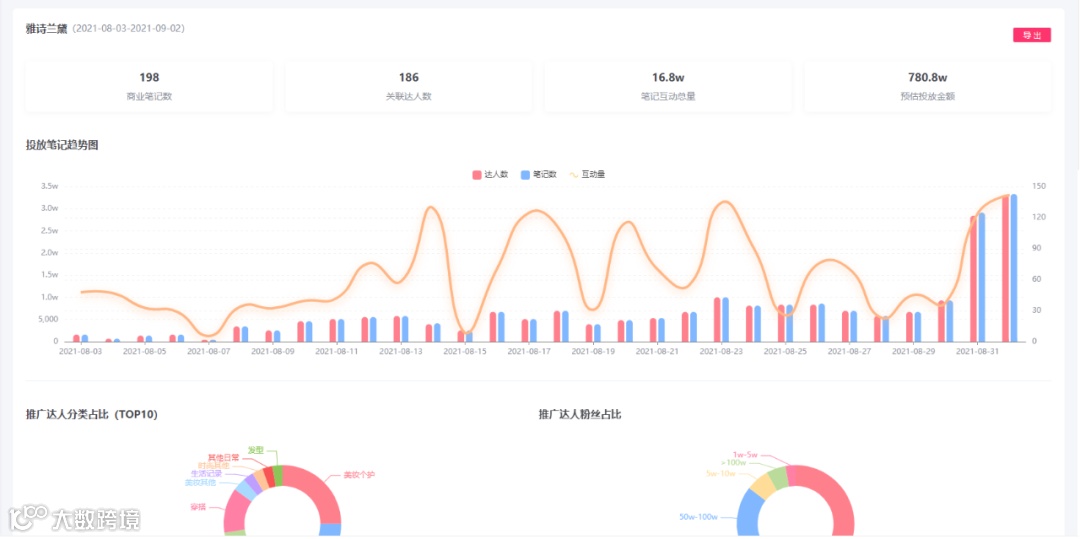Click the yellow 5w-10w donut segment
This screenshot has width=1080, height=539.
[762, 487]
